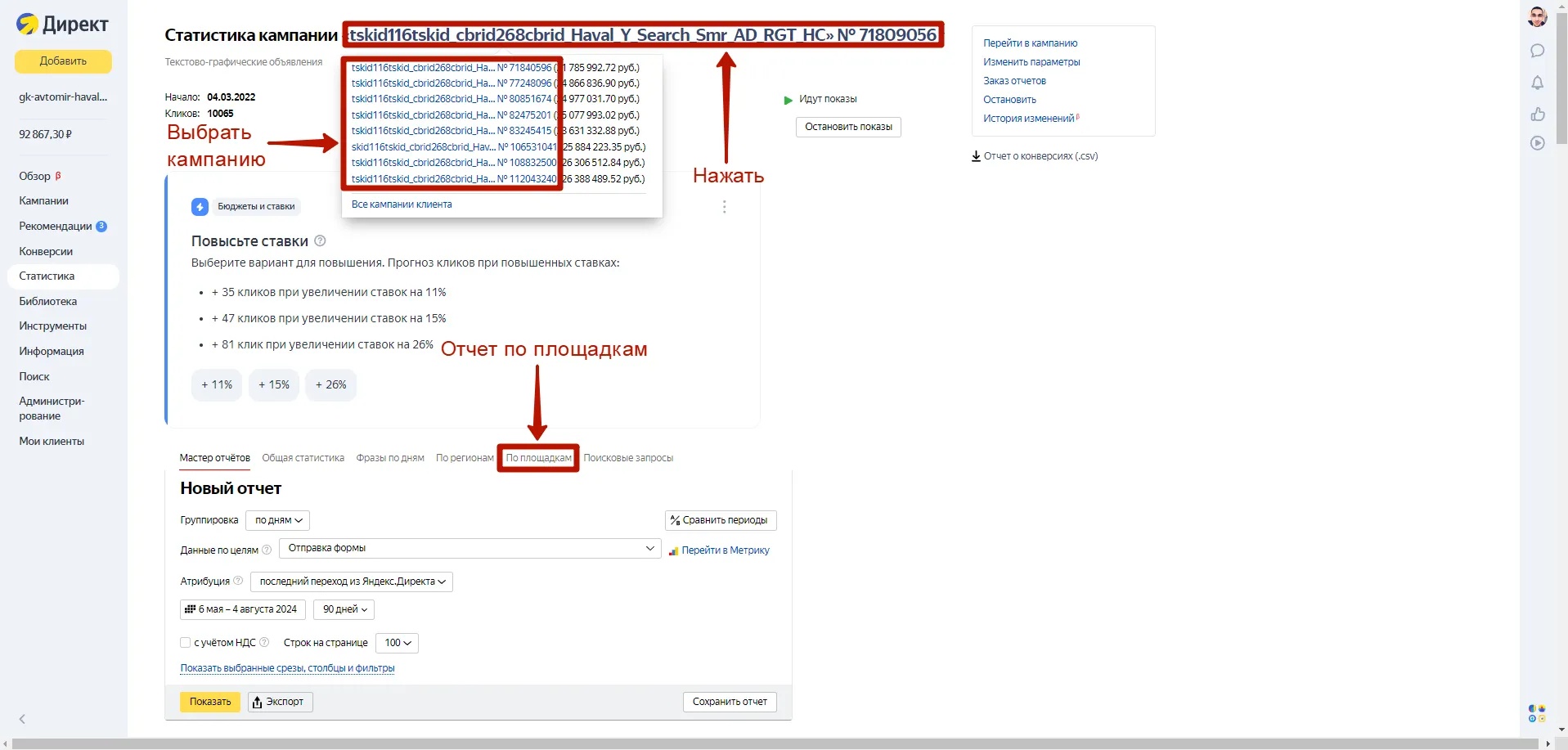Open the Все кампании клиента link
Screen dimensions: 1568x750
click(x=401, y=204)
